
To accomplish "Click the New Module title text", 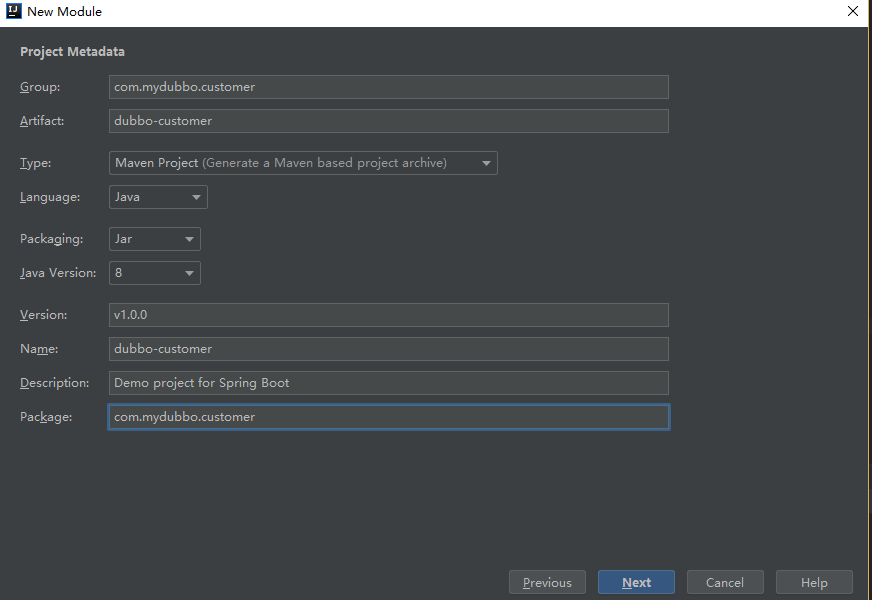I will click(x=65, y=12).
